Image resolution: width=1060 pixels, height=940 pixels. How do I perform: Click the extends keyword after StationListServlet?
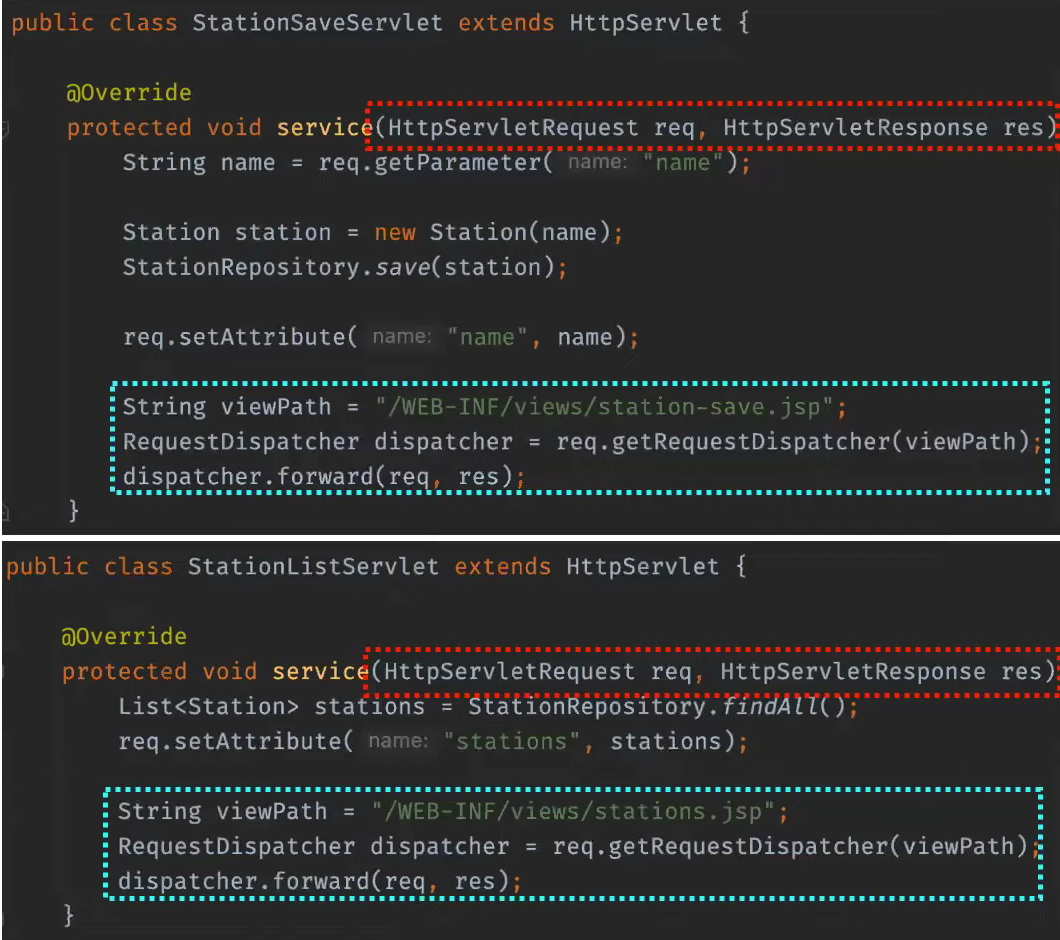coord(502,566)
